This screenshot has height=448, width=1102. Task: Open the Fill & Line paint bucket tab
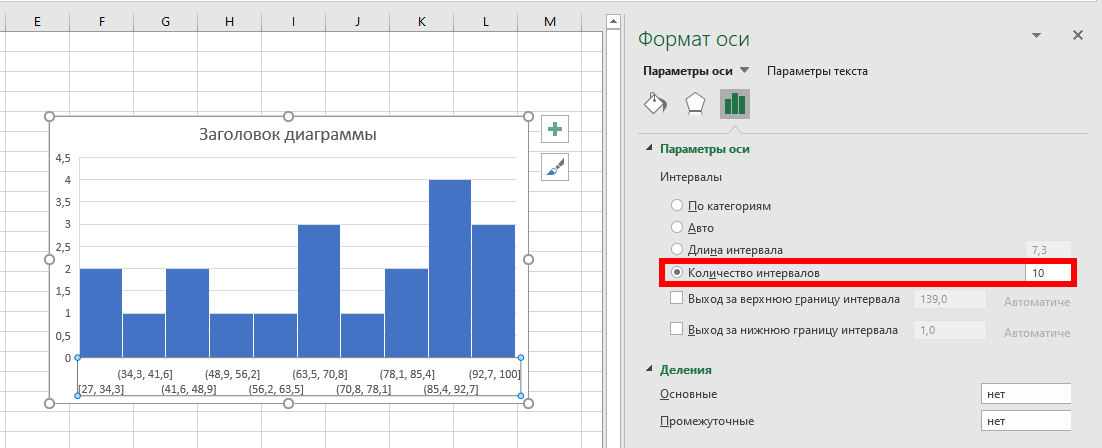(655, 104)
